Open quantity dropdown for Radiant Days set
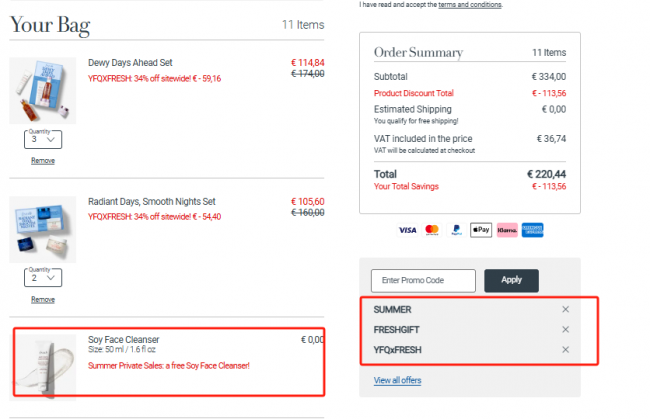The height and width of the screenshot is (419, 650). tap(43, 278)
